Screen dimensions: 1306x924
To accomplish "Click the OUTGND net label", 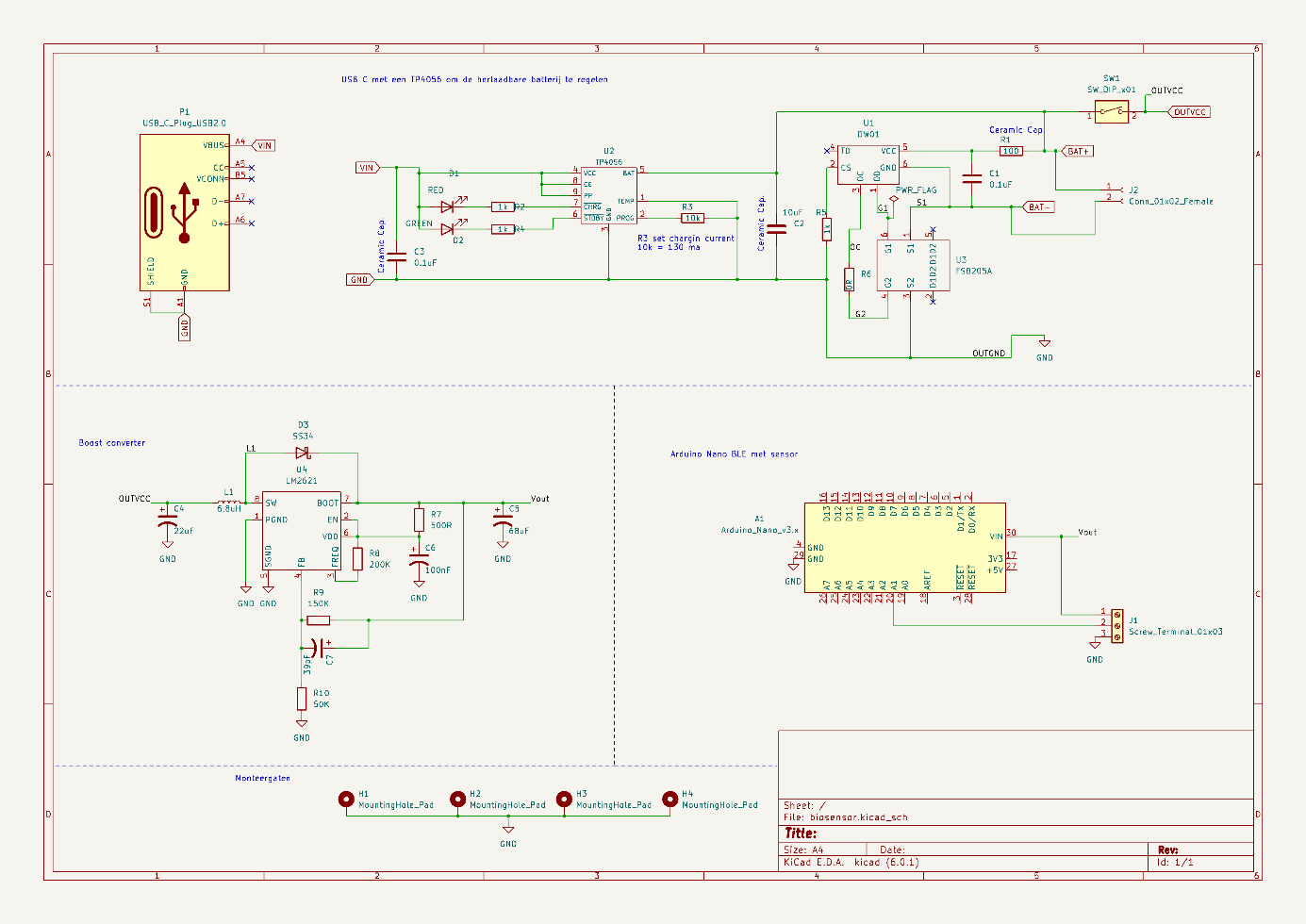I will tap(989, 354).
